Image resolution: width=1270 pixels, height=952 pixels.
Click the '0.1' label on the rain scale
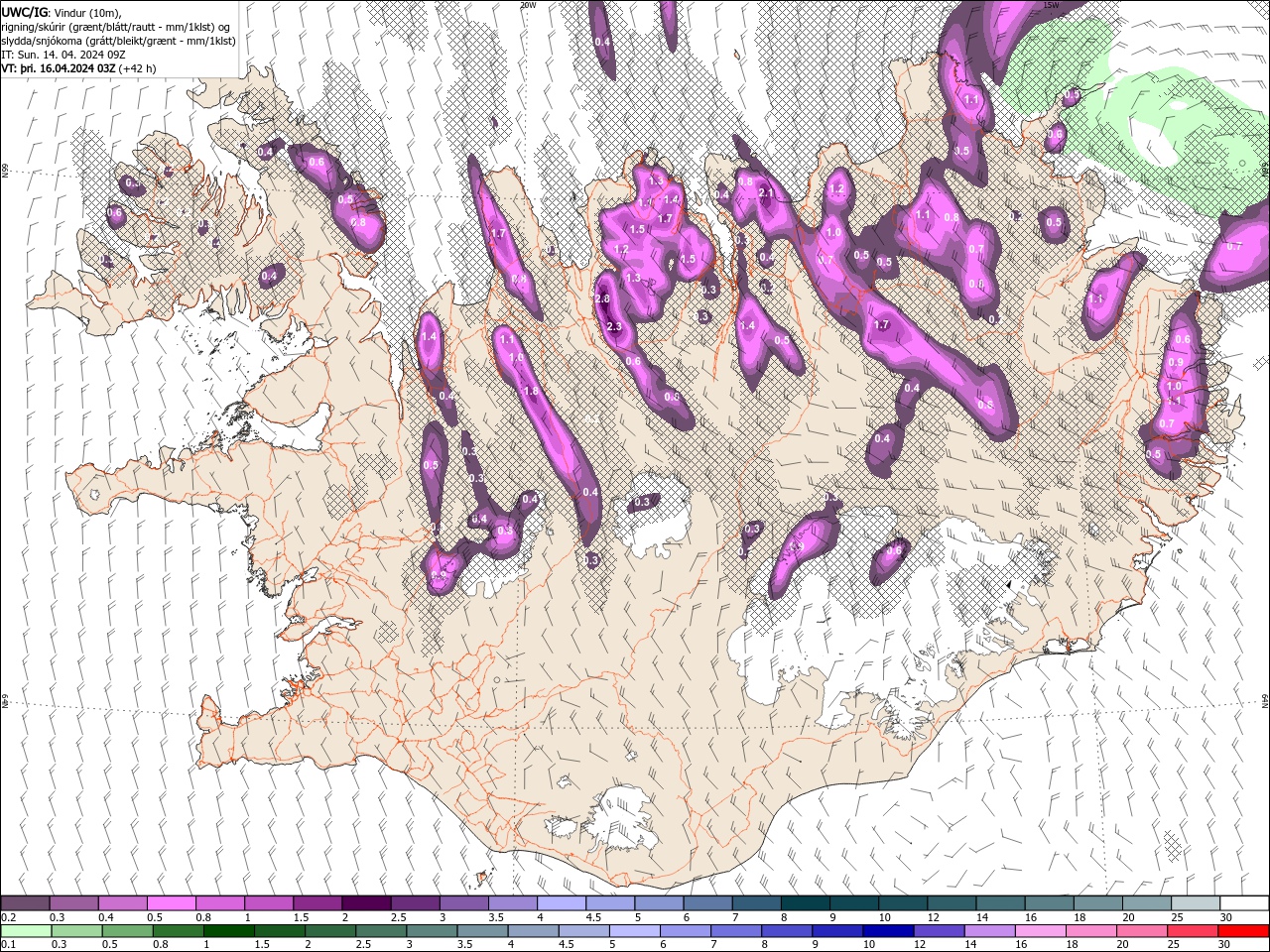tap(9, 945)
